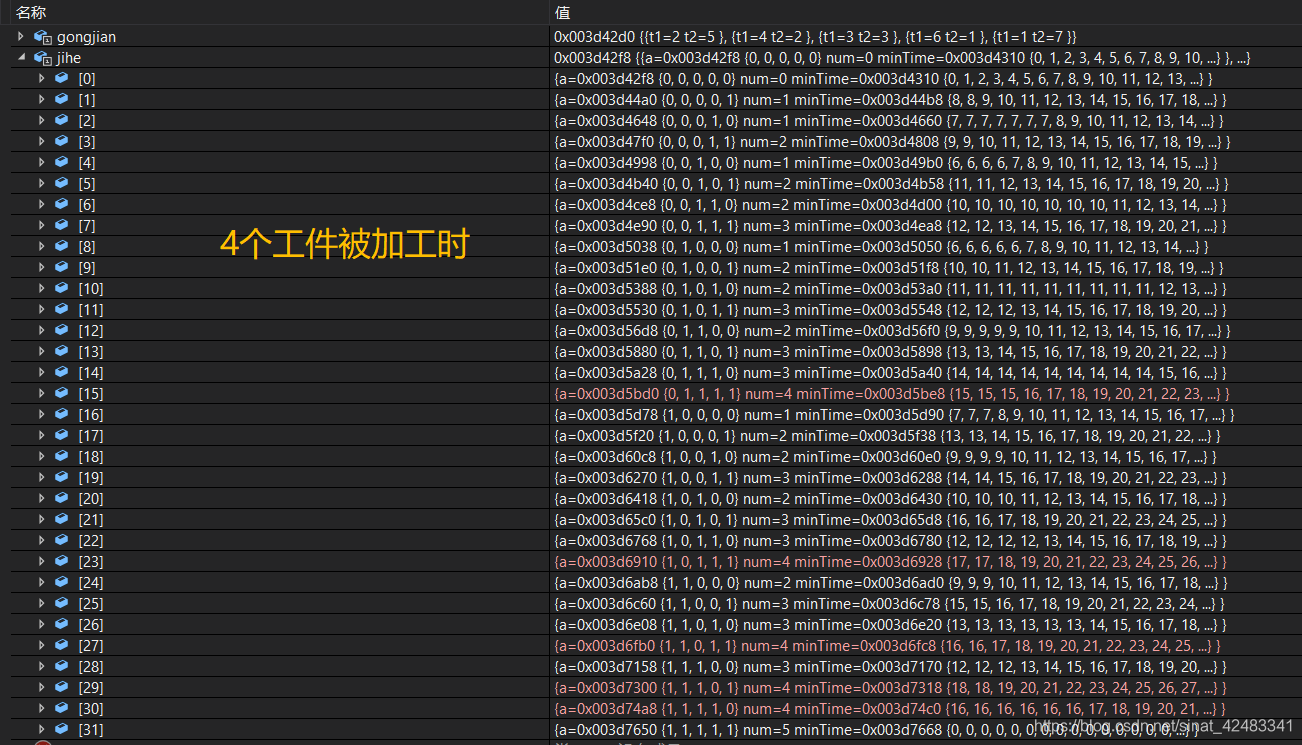The height and width of the screenshot is (745, 1302).
Task: Click the cube icon of element [22]
Action: pyautogui.click(x=61, y=540)
